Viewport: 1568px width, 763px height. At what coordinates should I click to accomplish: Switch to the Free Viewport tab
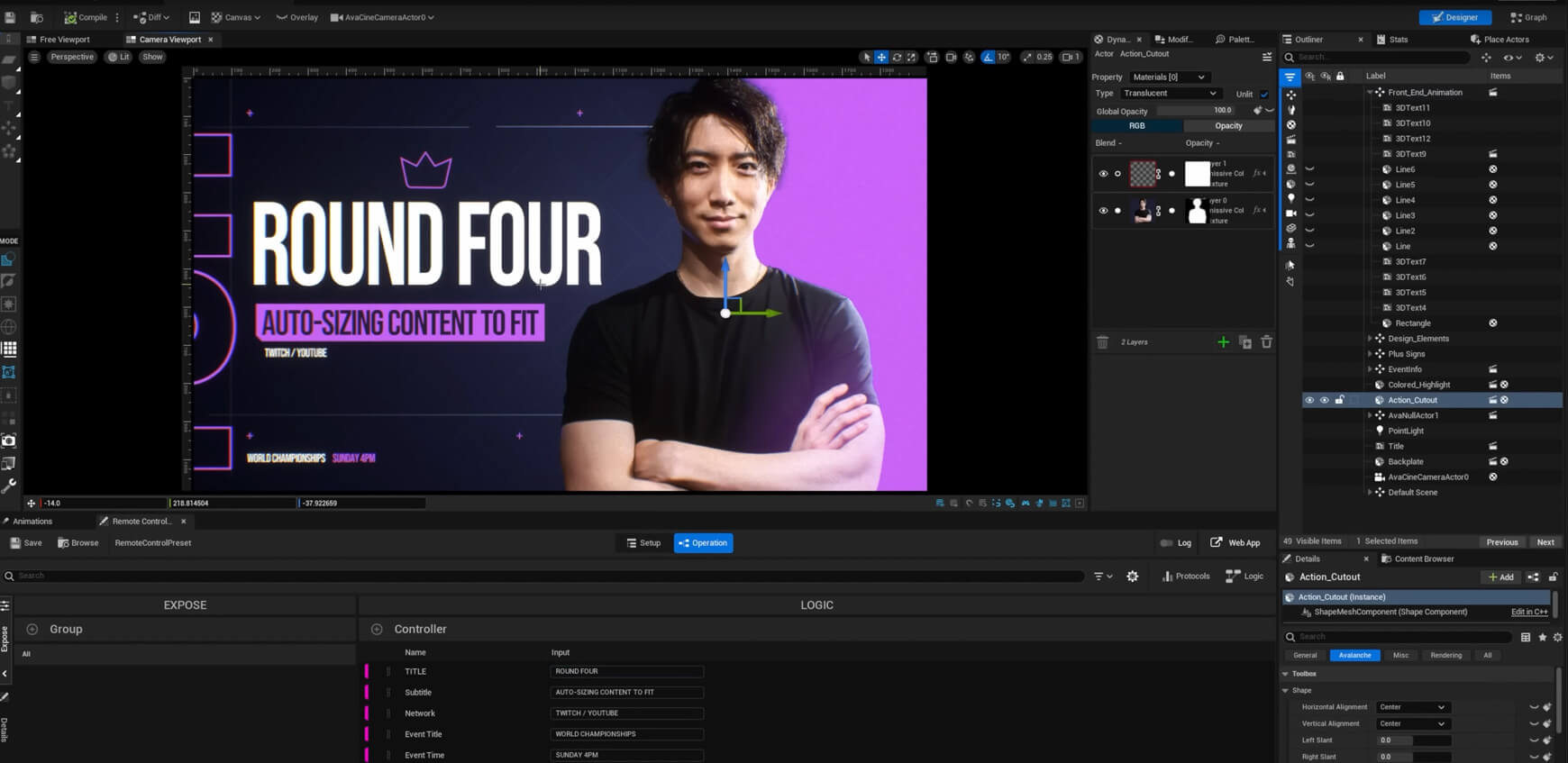click(59, 40)
